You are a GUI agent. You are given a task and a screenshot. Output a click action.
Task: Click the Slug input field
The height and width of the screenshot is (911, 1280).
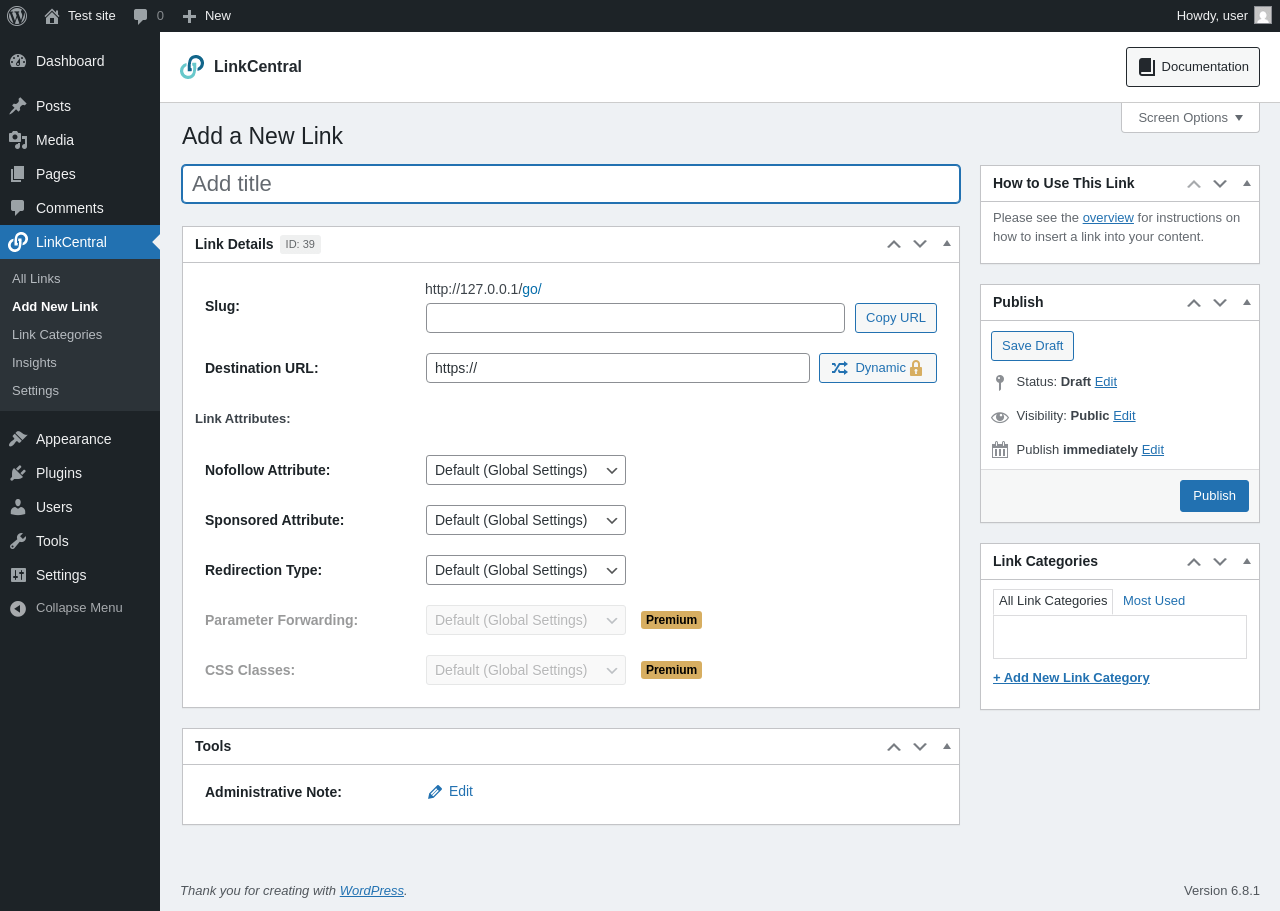point(635,318)
